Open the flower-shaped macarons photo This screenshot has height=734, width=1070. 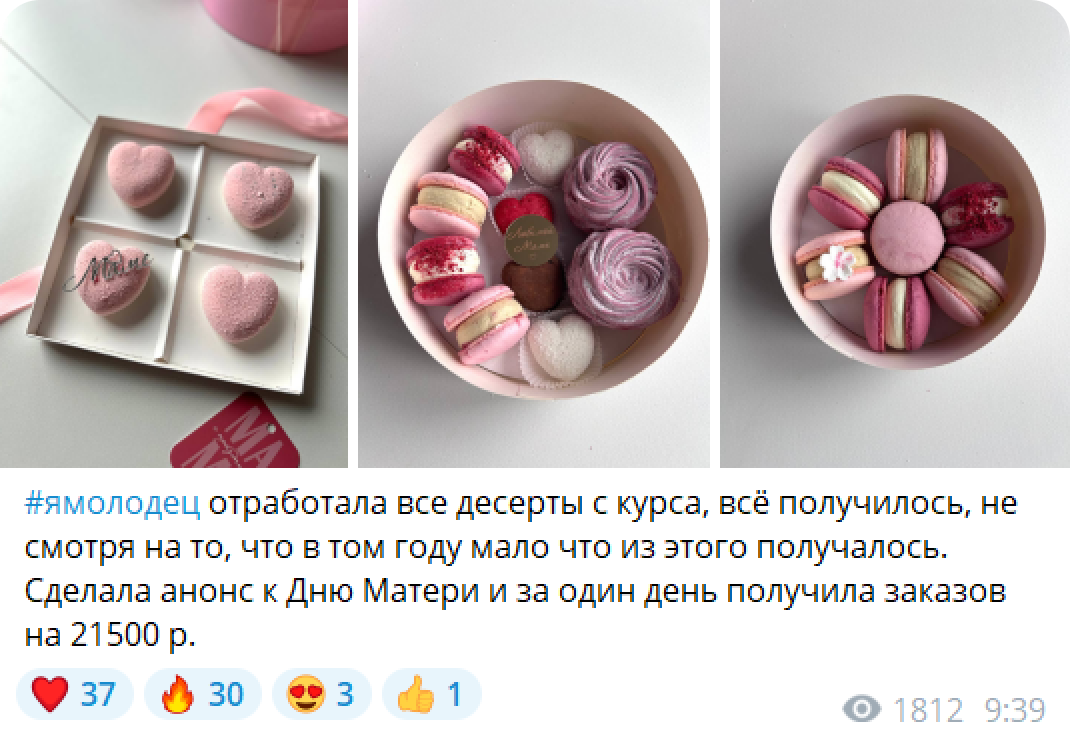click(x=895, y=233)
